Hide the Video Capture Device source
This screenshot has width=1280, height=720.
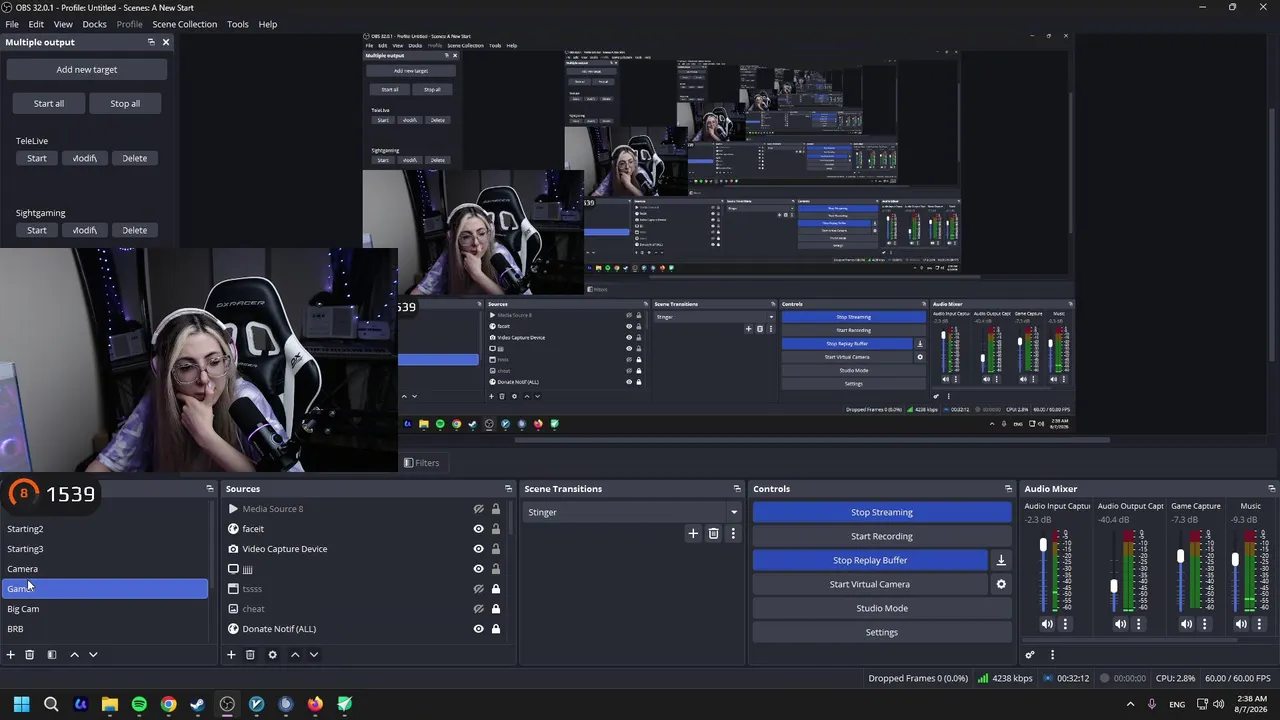click(x=478, y=549)
